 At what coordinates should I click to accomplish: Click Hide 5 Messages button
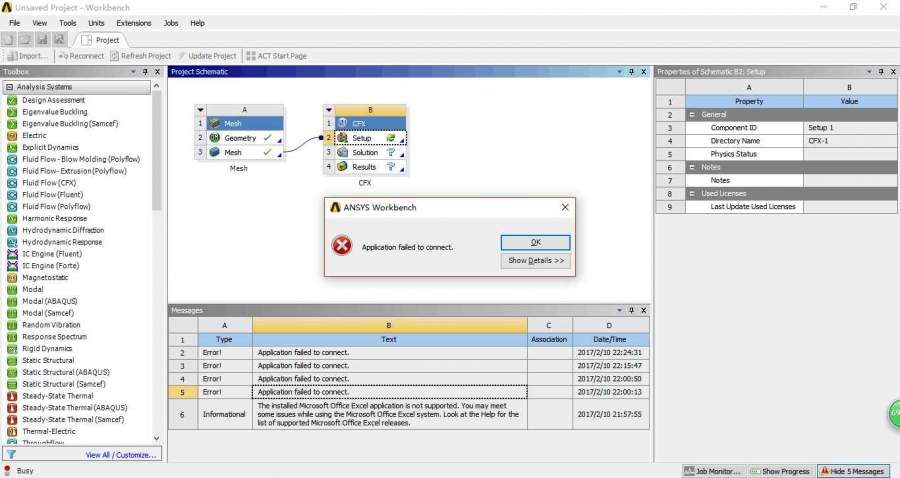click(x=852, y=471)
